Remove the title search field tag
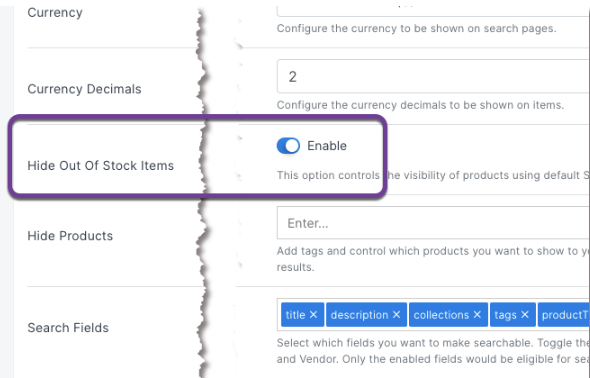The height and width of the screenshot is (378, 590). pos(313,314)
